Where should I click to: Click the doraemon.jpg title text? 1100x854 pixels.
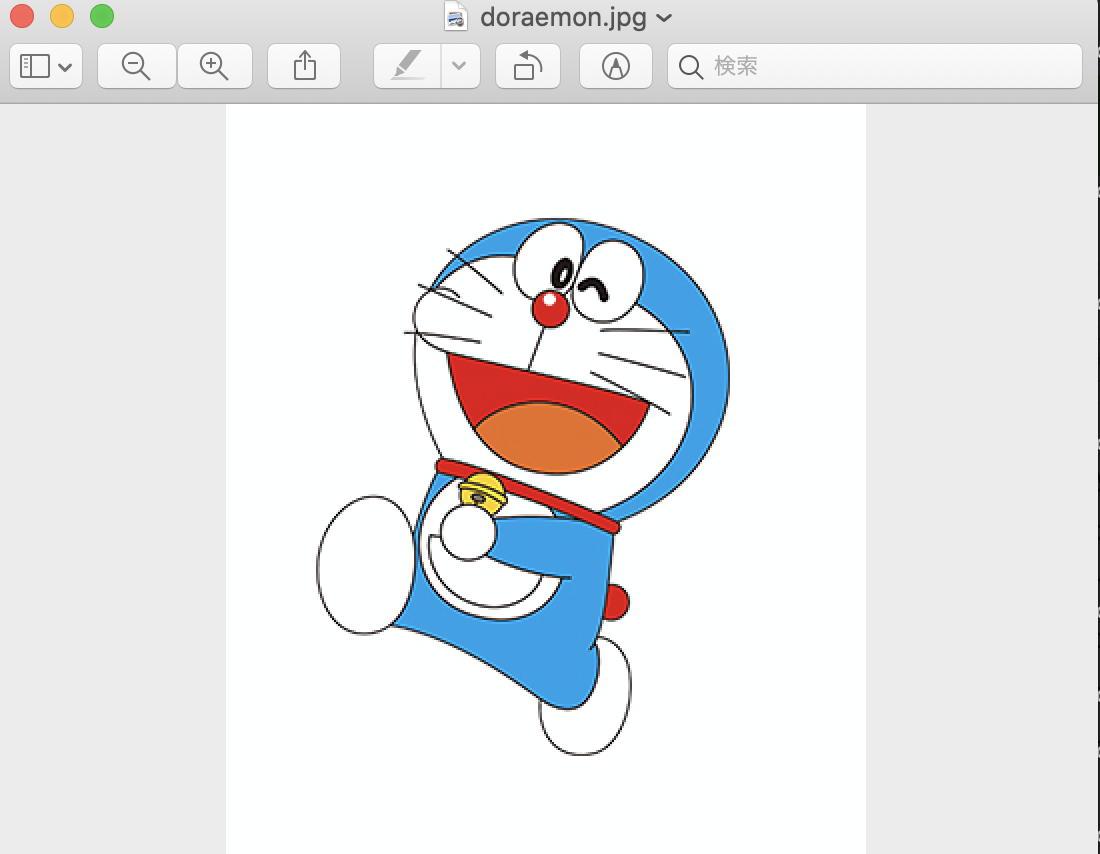(563, 17)
